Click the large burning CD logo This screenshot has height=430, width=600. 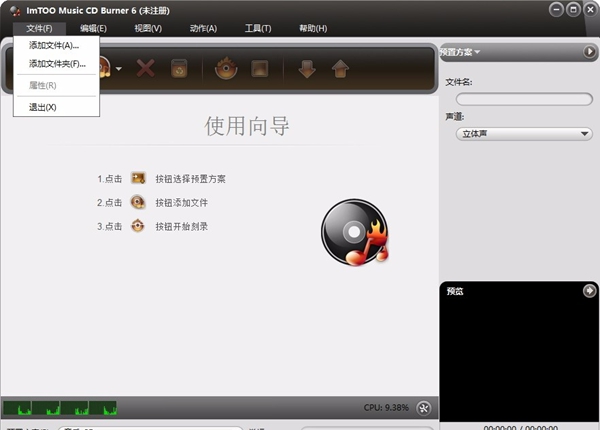355,232
